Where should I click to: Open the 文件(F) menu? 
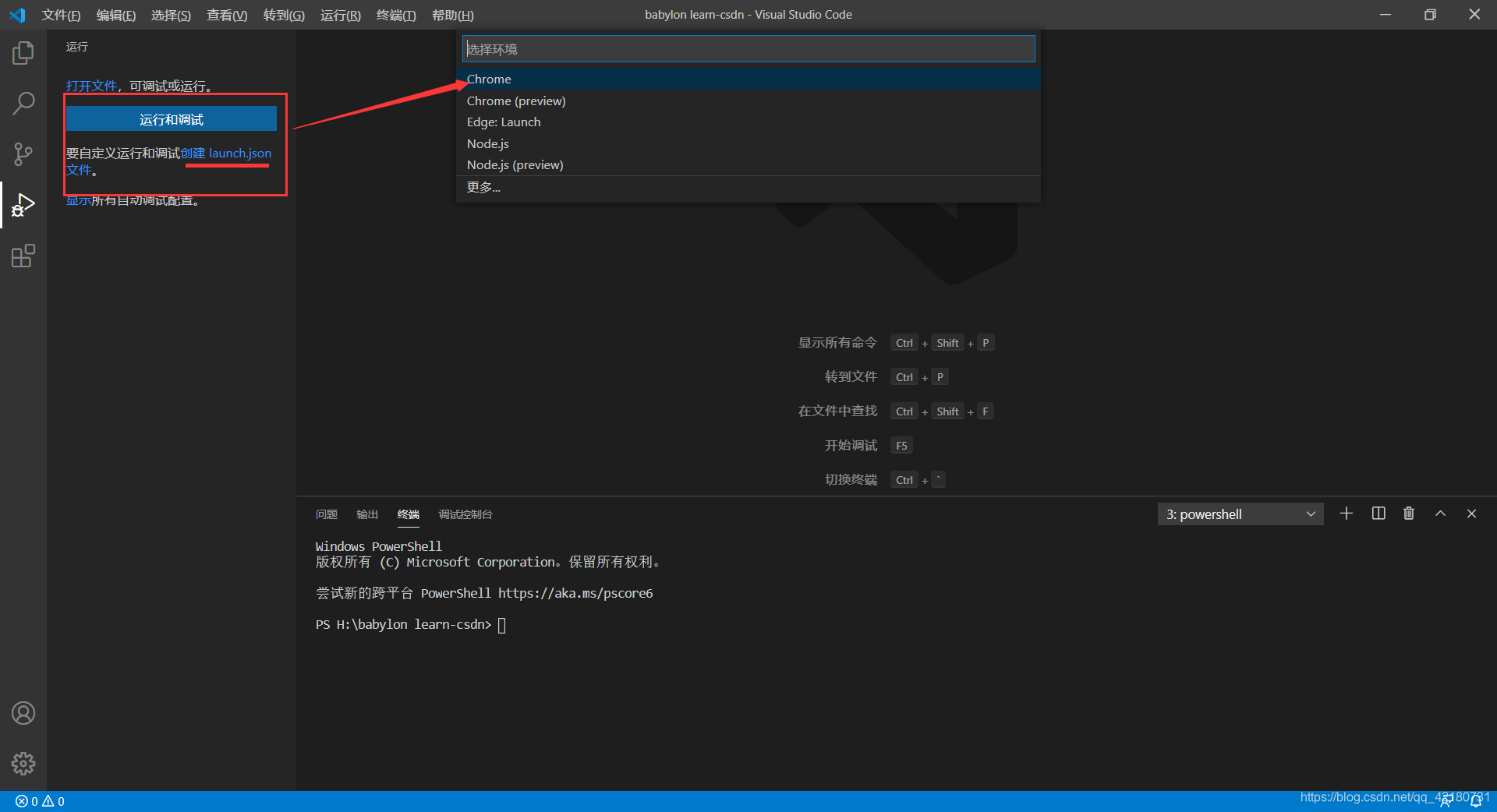coord(61,15)
